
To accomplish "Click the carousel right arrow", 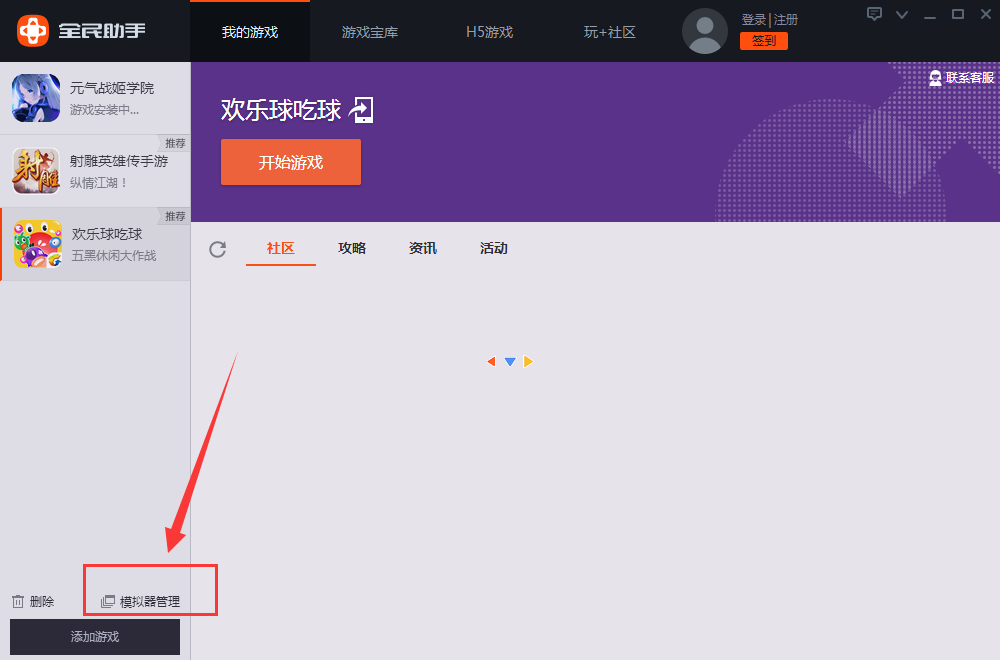I will 528,361.
